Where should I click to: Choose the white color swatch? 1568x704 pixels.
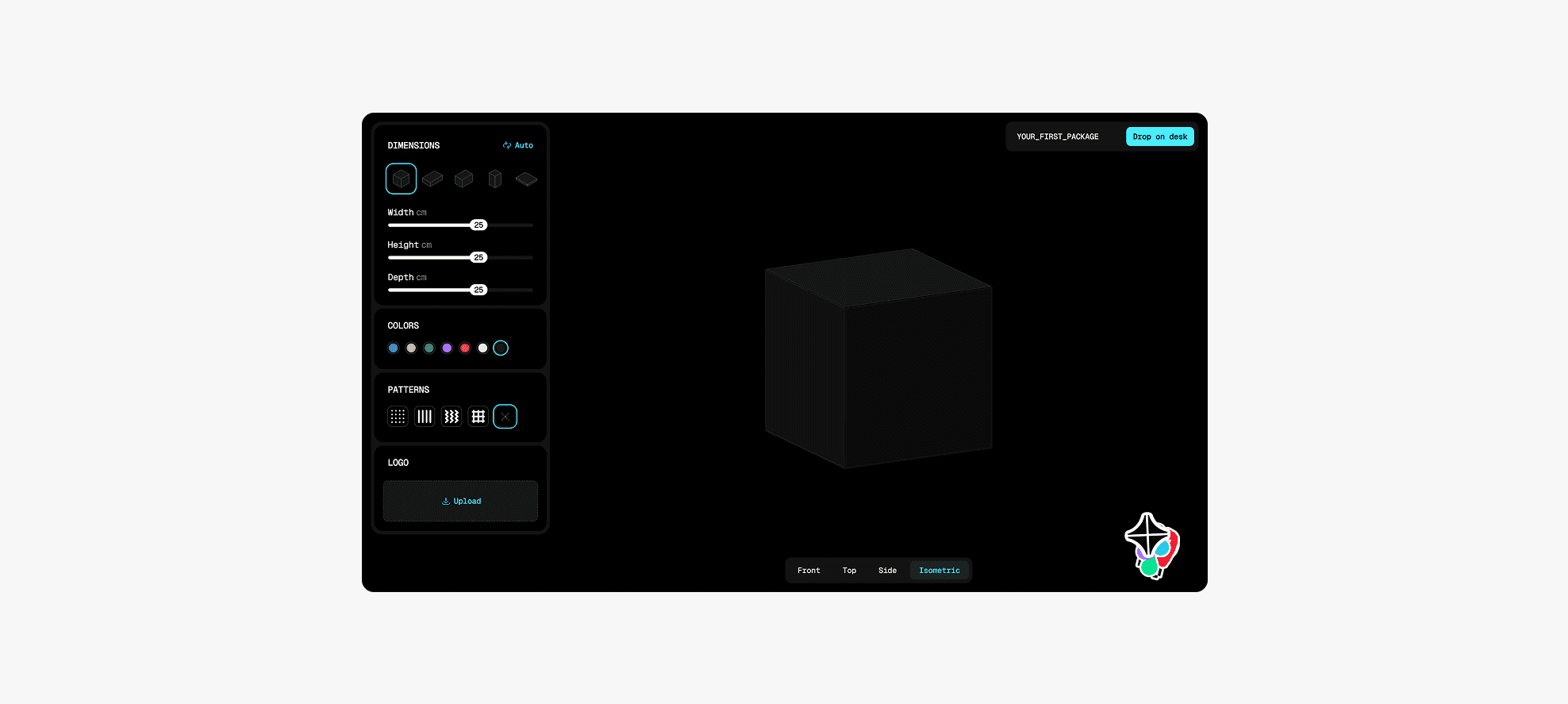(x=482, y=348)
